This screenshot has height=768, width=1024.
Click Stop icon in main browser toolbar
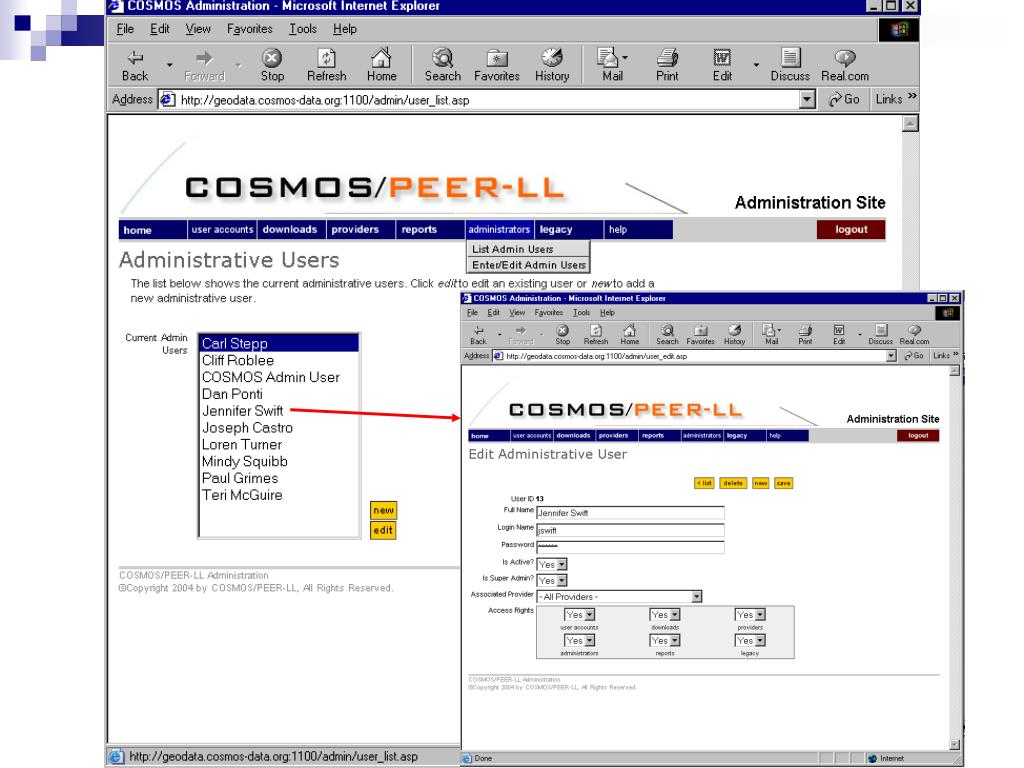[272, 65]
